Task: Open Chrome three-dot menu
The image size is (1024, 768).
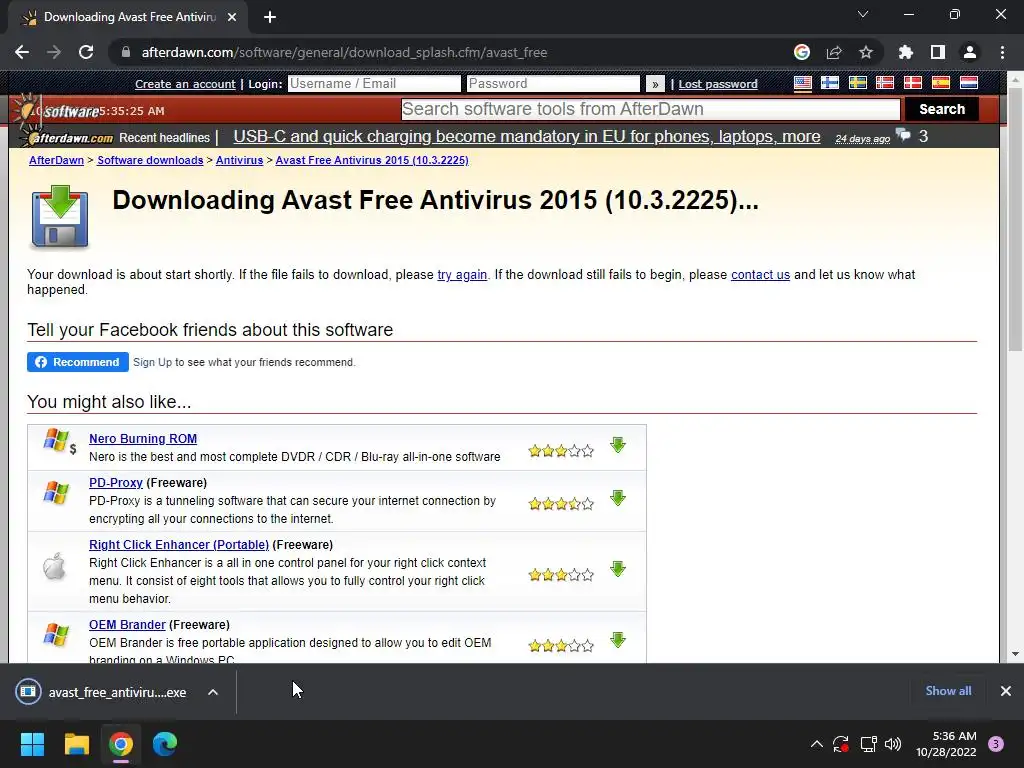Action: [1002, 52]
